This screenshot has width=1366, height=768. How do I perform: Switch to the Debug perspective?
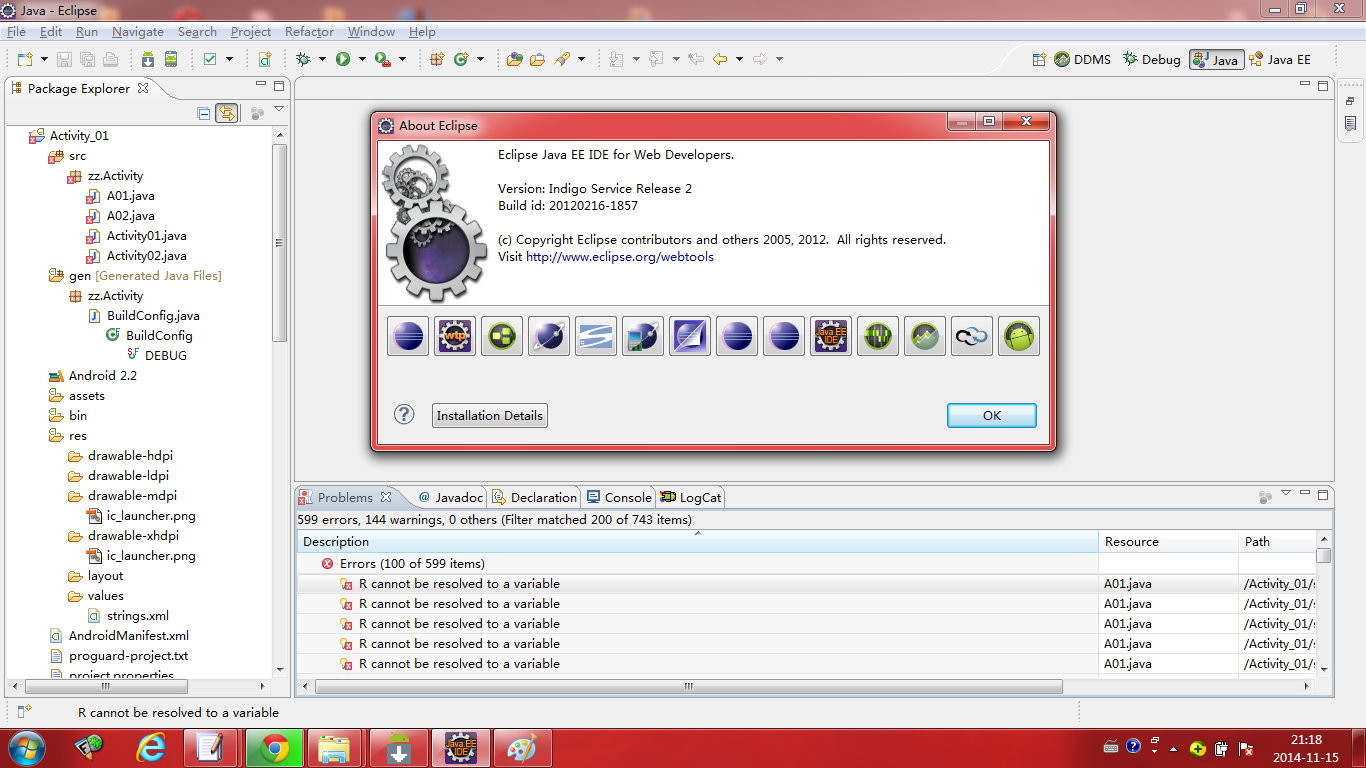(1151, 59)
